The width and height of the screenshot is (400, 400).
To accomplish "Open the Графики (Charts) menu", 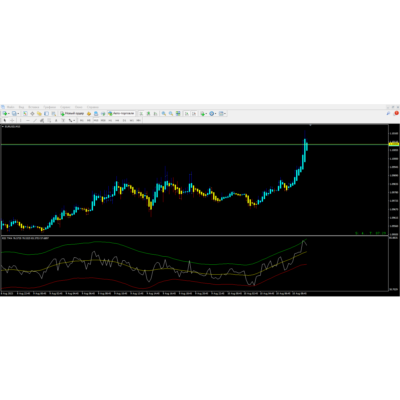I will (x=49, y=107).
